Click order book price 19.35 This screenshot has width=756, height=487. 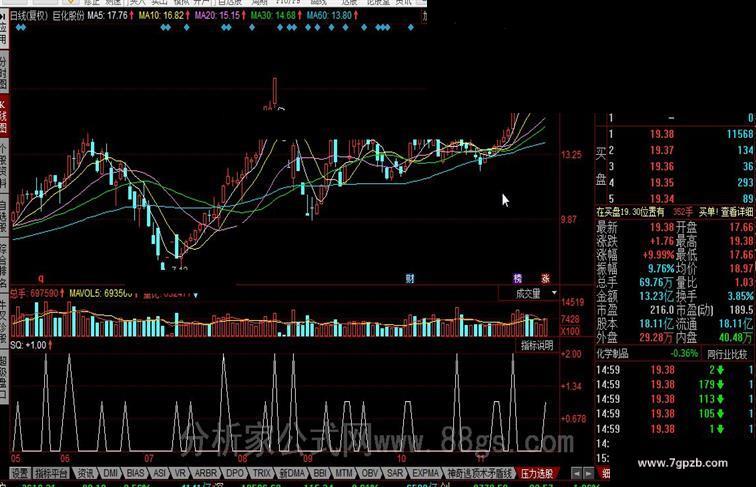point(662,183)
